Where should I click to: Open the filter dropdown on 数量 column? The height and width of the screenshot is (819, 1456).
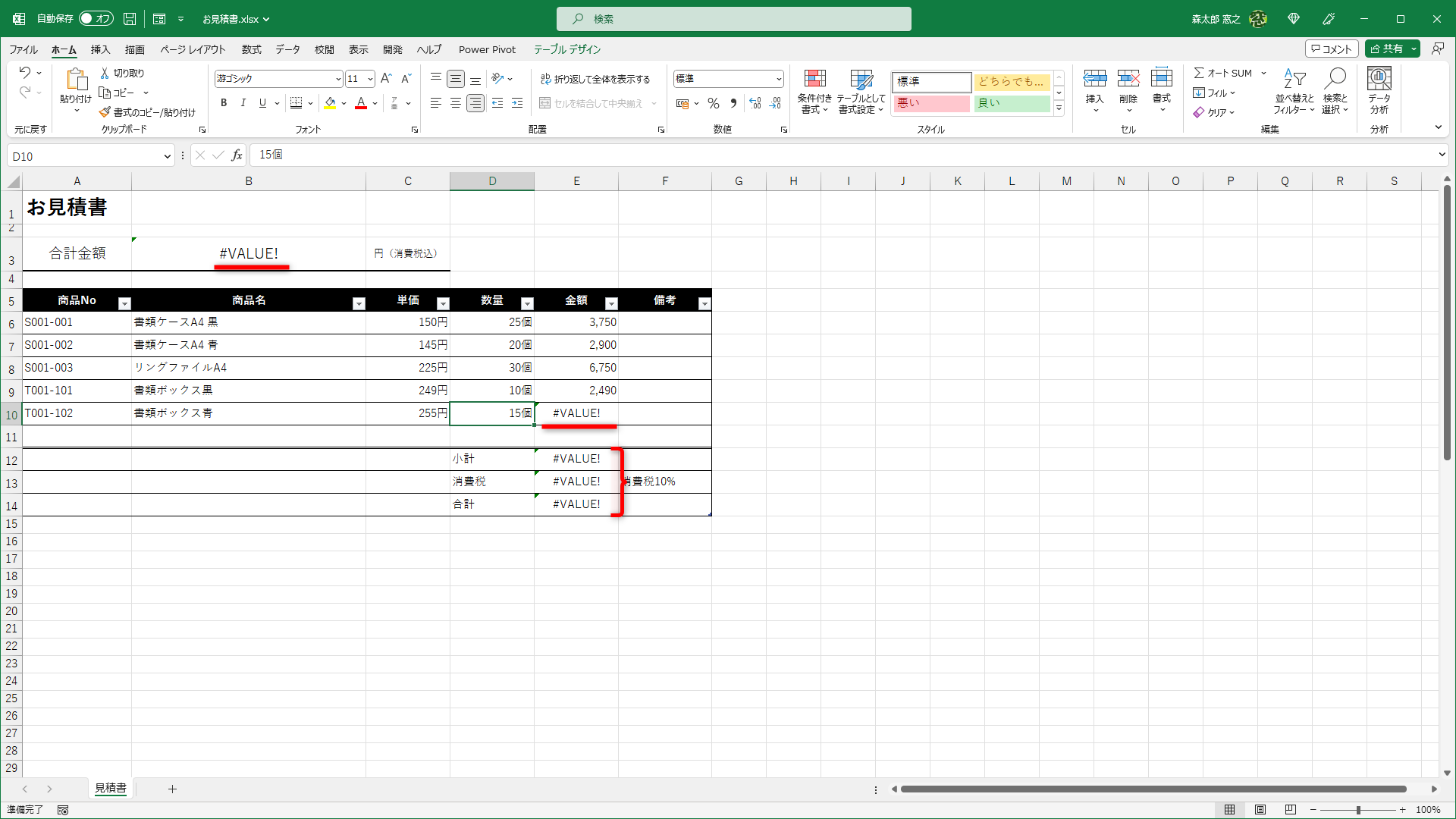pos(528,303)
